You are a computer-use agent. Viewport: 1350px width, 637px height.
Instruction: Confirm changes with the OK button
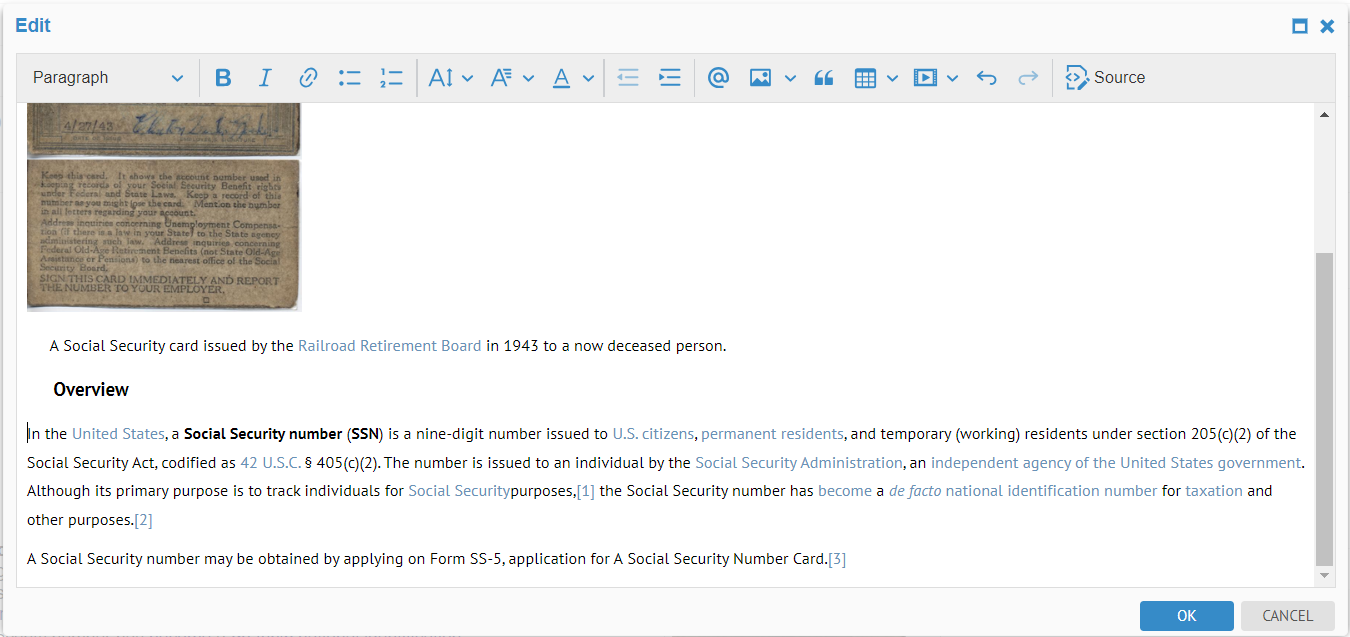pos(1186,615)
